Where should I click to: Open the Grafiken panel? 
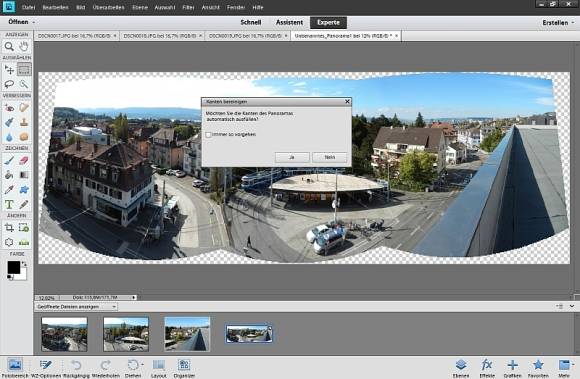512,368
